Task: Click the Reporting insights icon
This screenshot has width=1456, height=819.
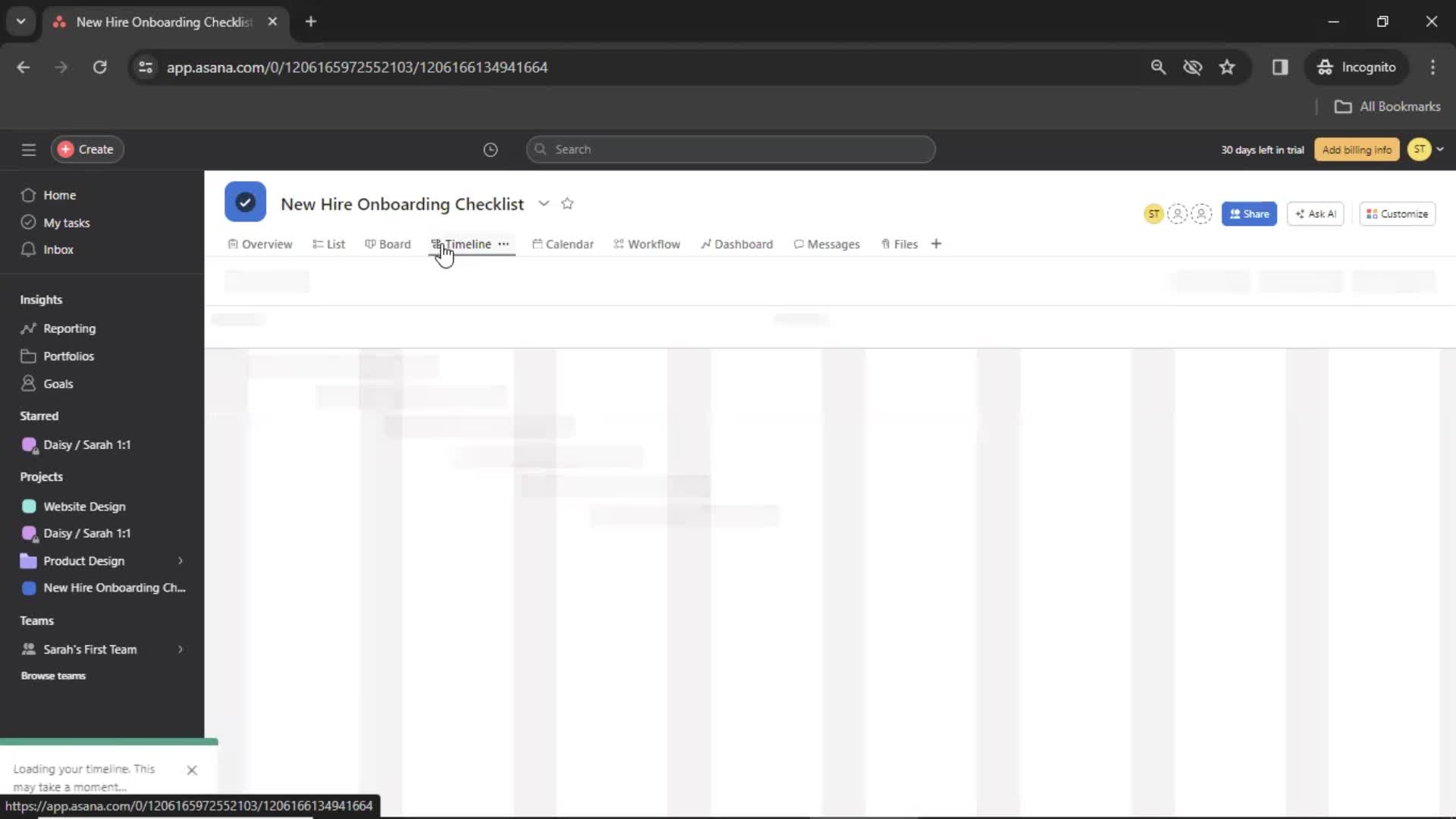Action: pyautogui.click(x=28, y=327)
